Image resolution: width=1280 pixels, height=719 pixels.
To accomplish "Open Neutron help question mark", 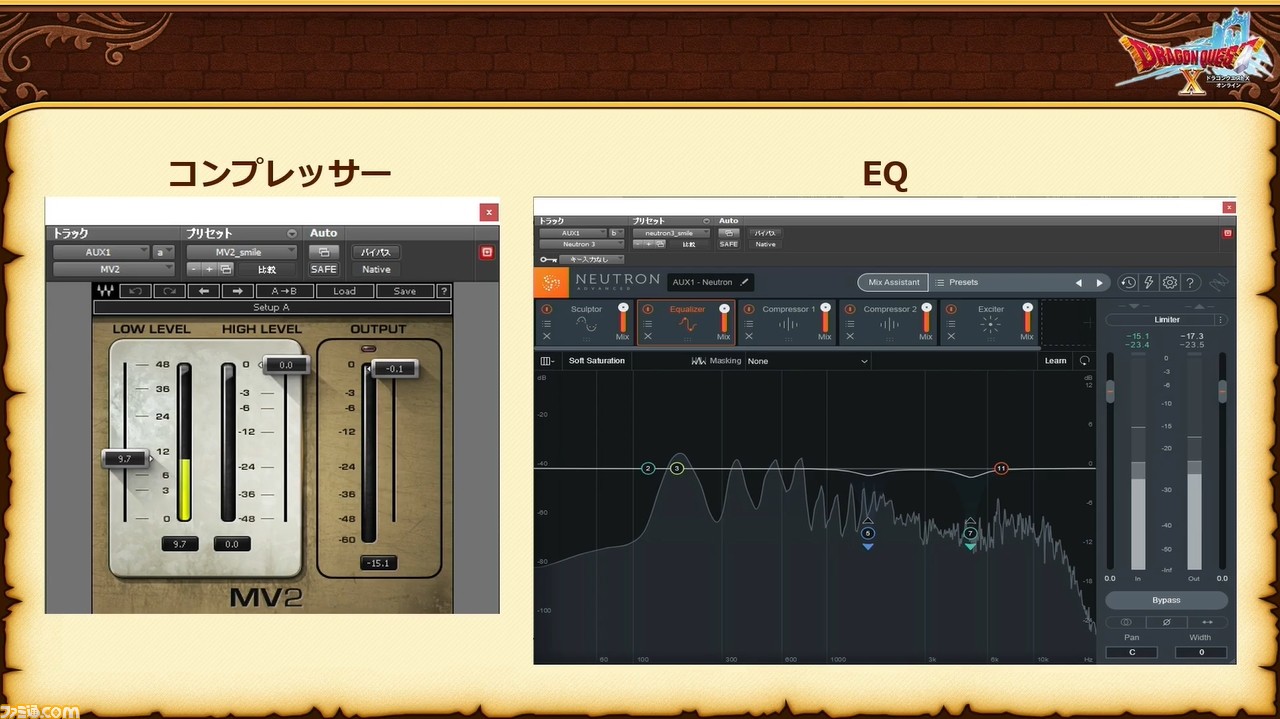I will click(1190, 283).
